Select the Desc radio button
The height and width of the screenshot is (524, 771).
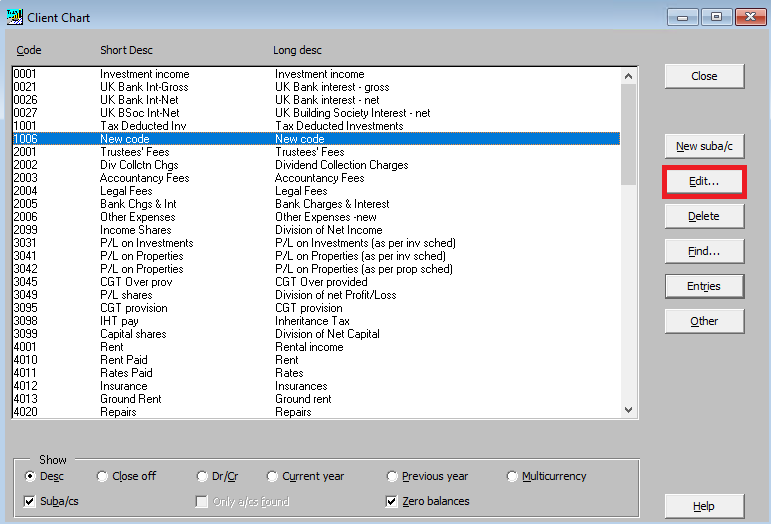click(x=30, y=477)
